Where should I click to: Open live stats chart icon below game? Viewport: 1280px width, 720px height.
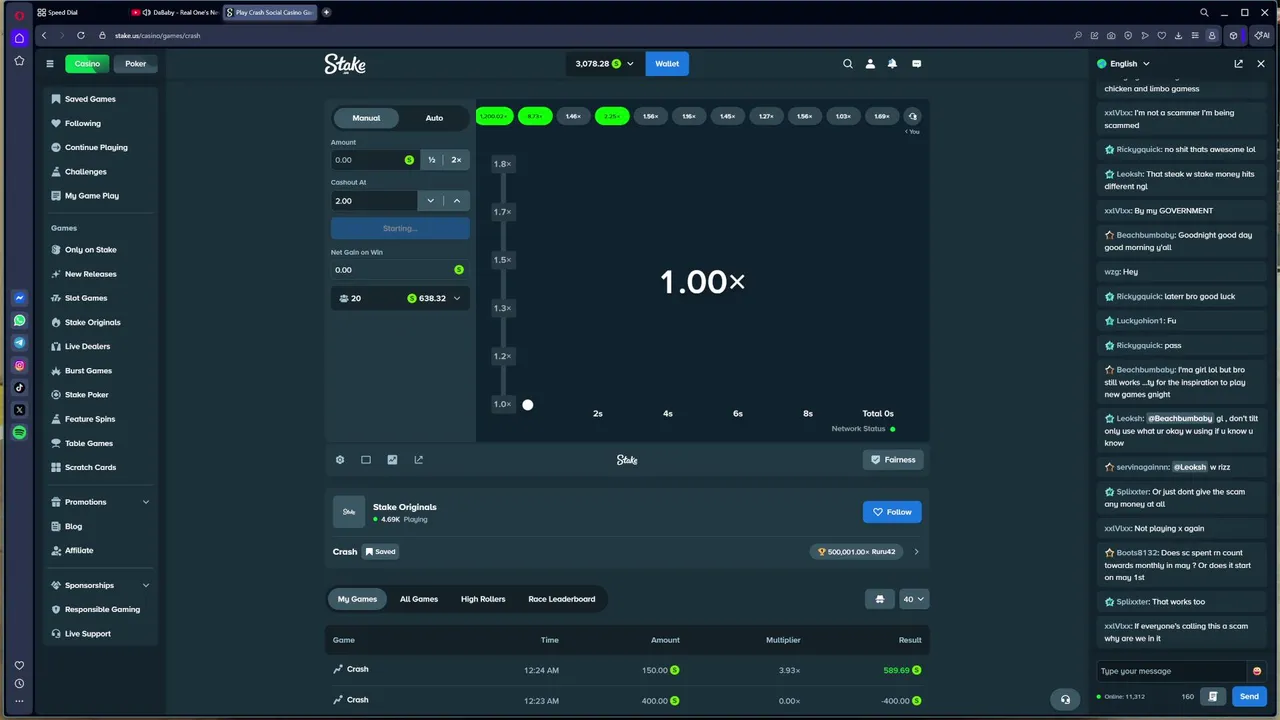click(392, 460)
